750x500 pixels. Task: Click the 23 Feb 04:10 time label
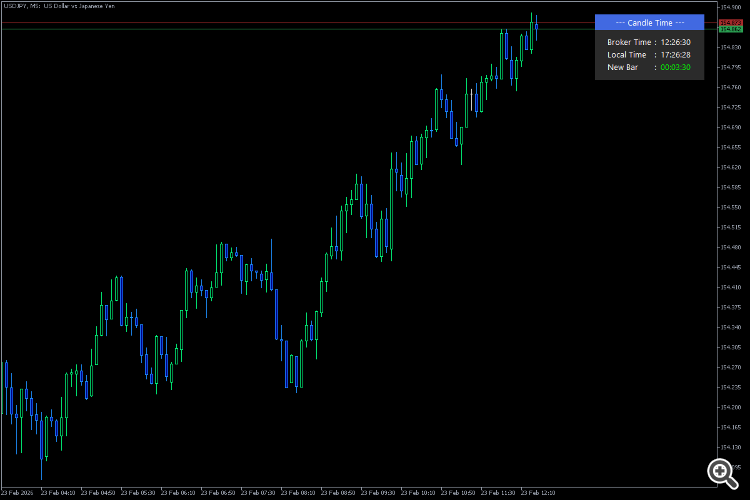(58, 492)
